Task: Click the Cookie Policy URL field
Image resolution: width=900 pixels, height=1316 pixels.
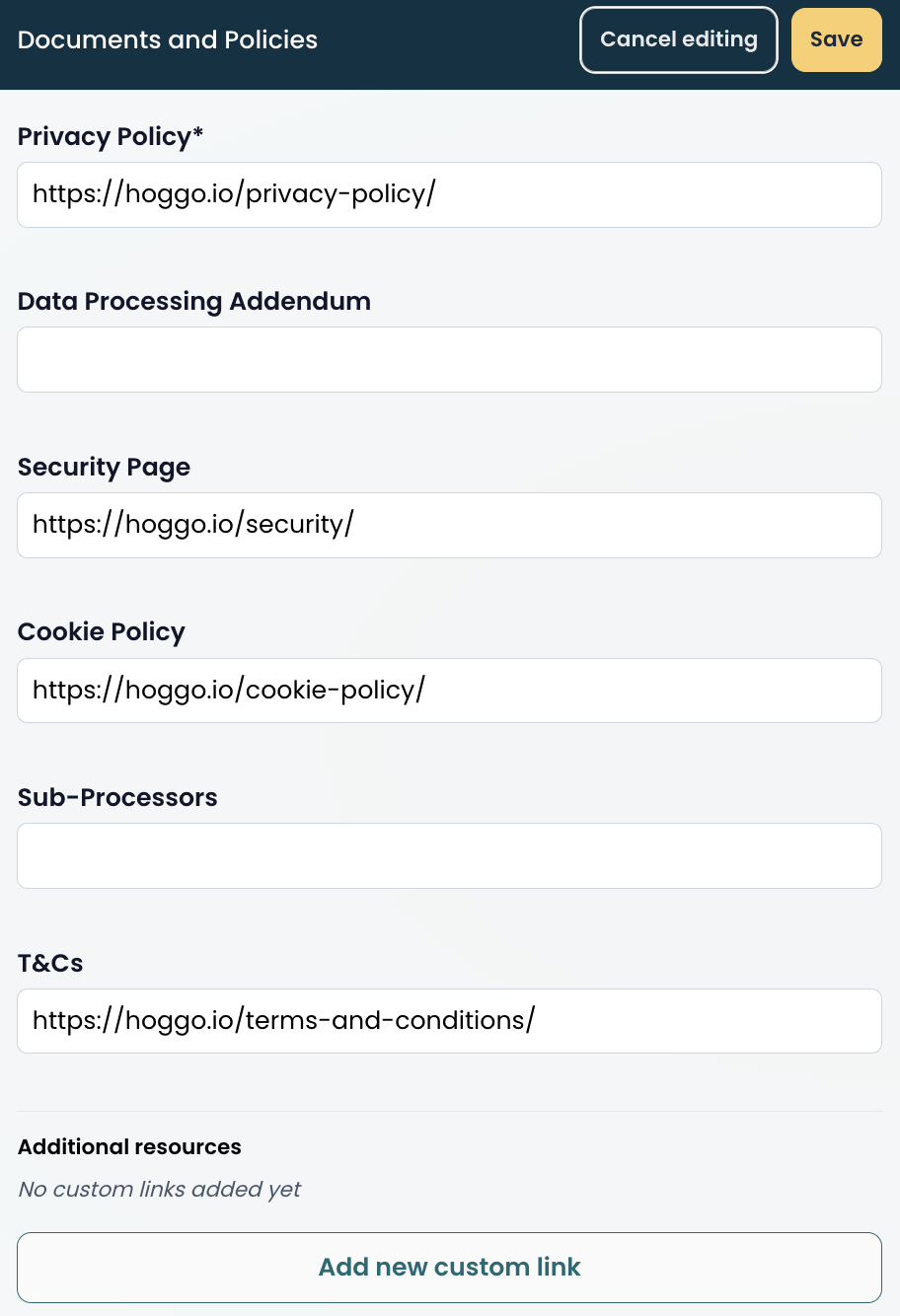Action: [449, 690]
